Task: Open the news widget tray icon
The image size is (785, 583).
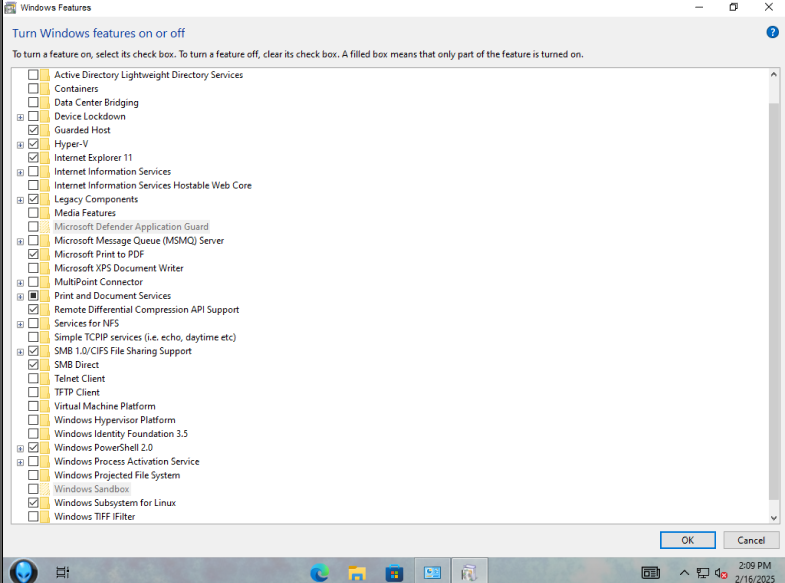Action: 650,572
